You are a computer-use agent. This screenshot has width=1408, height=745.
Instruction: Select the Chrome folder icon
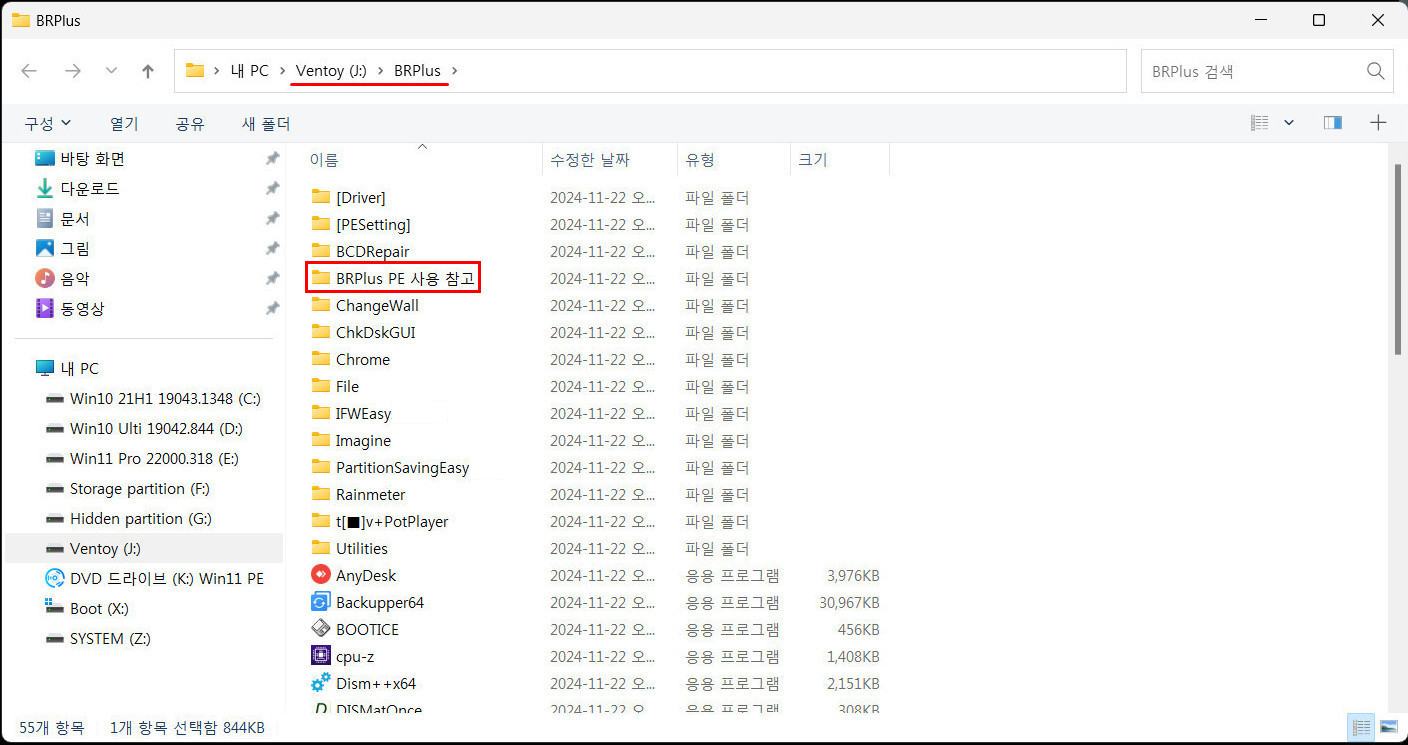pyautogui.click(x=320, y=359)
